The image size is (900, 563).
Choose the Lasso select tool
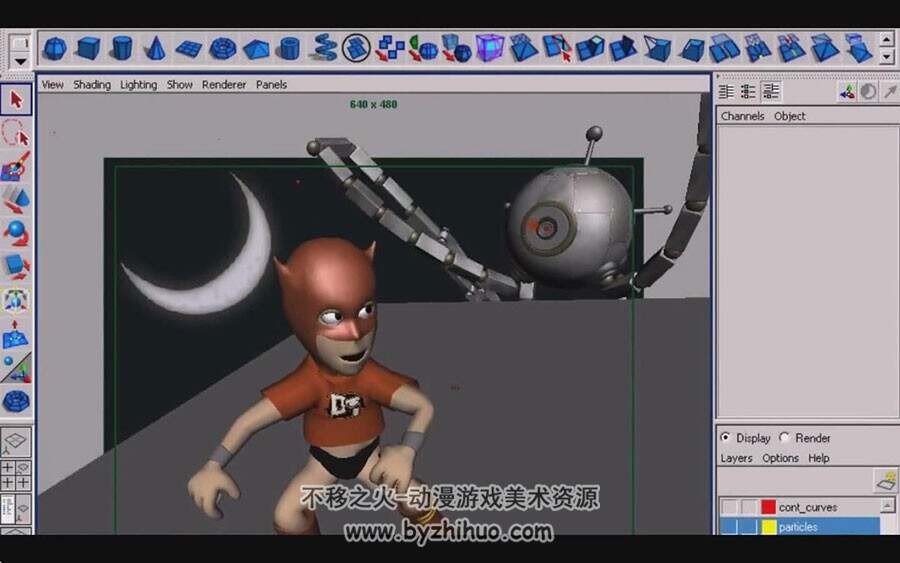[16, 133]
